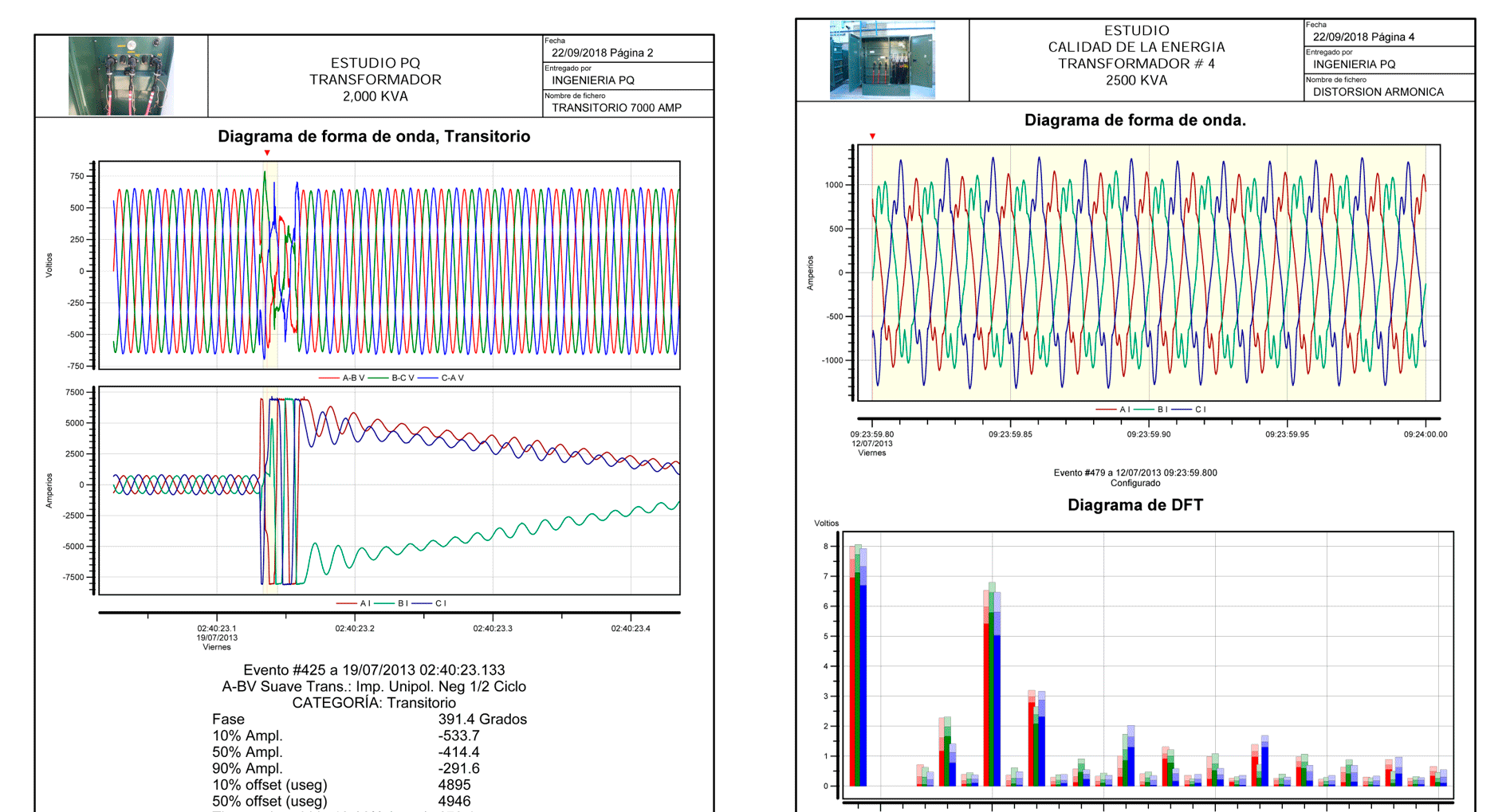
Task: Select the Diagrama de forma de onda, Transitorio title
Action: [x=374, y=136]
